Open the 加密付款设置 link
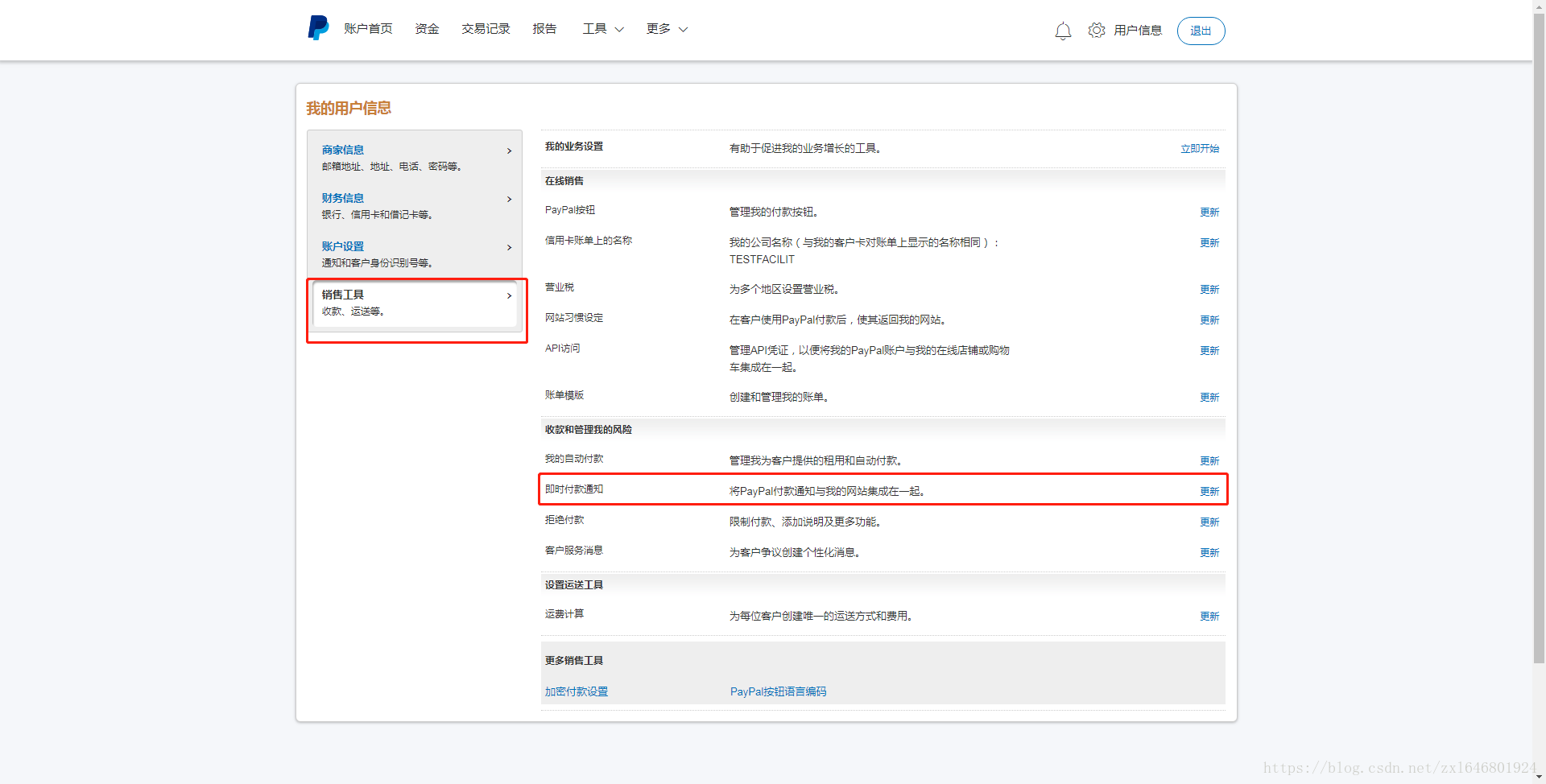Image resolution: width=1546 pixels, height=784 pixels. 577,691
